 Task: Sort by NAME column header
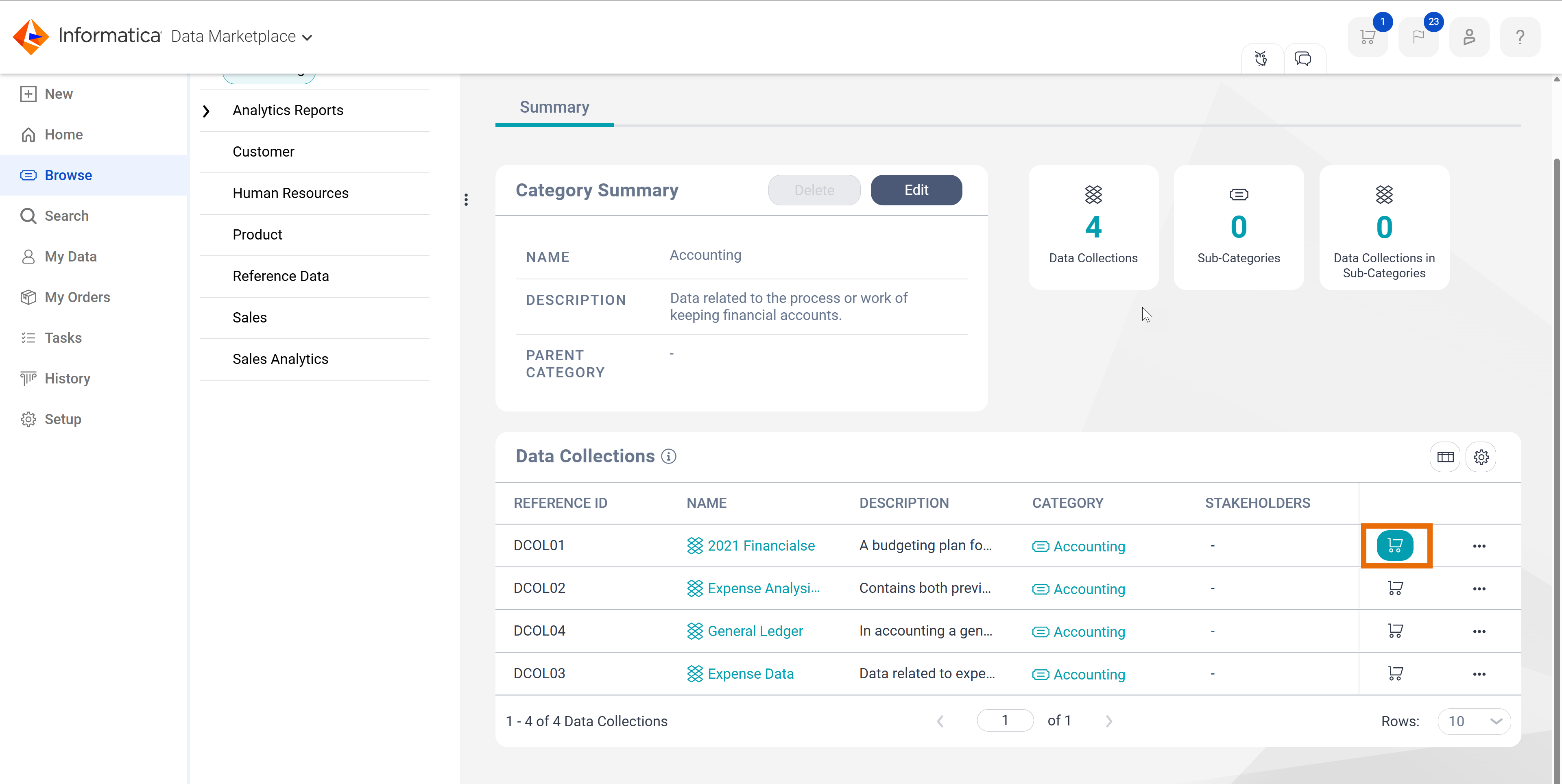706,503
